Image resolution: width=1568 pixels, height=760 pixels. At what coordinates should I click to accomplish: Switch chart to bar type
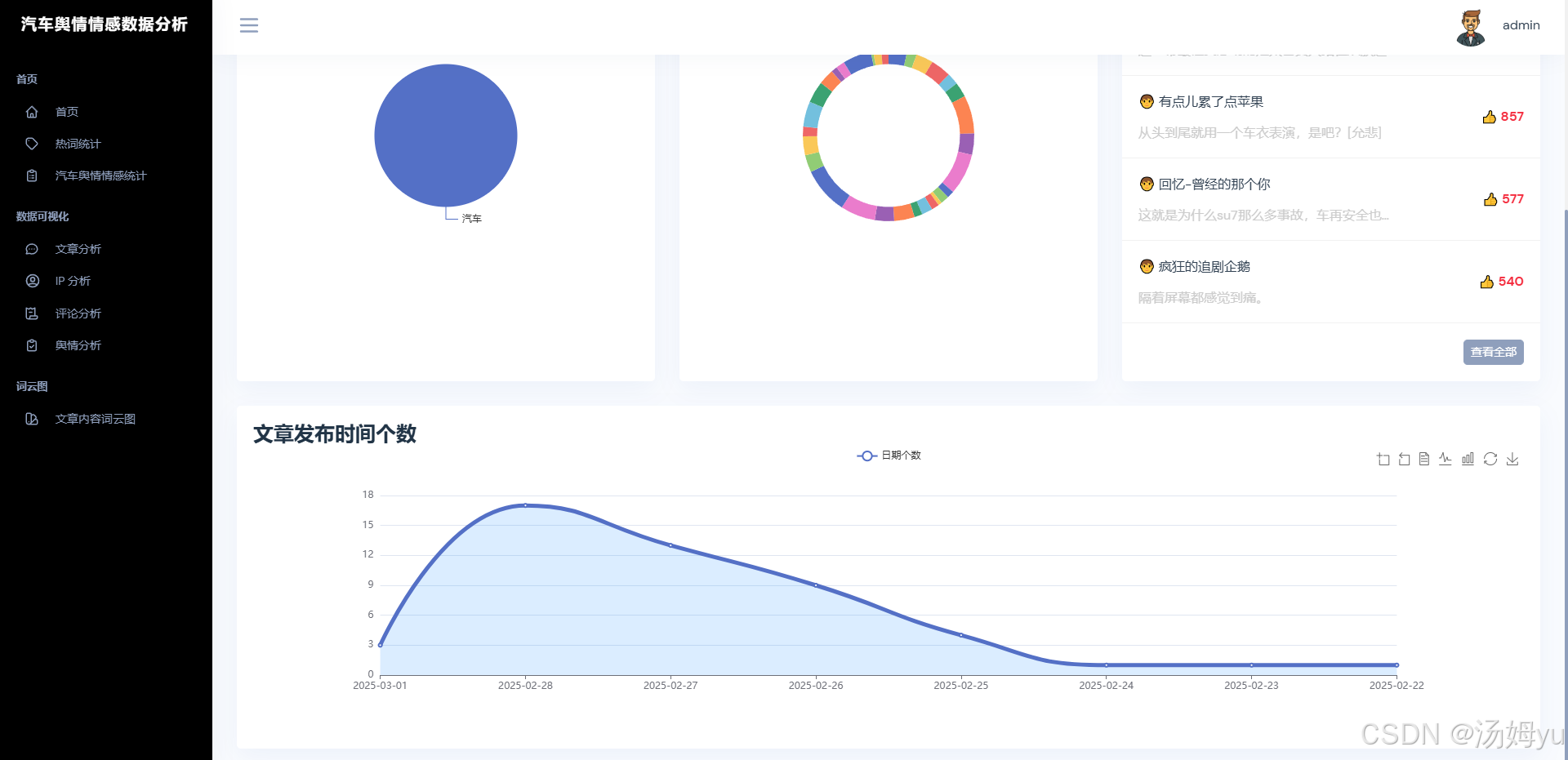click(1468, 459)
